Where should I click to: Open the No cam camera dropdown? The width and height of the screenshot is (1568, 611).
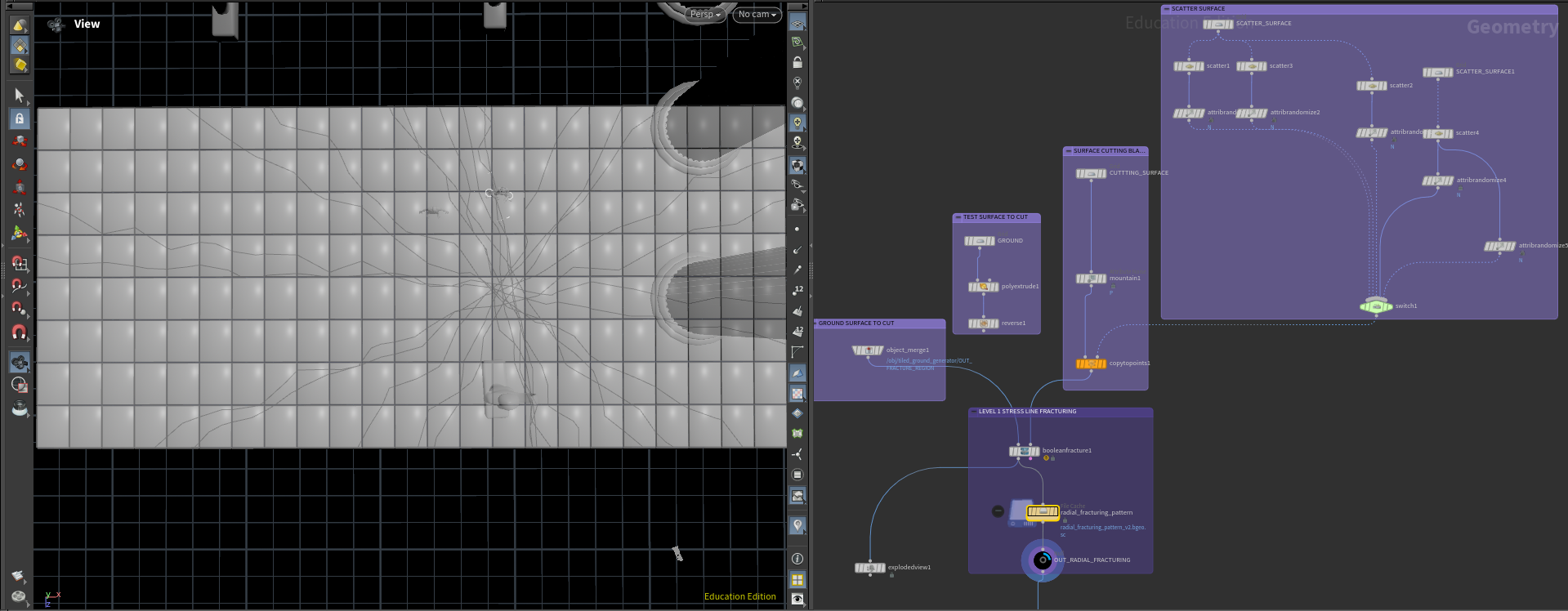pyautogui.click(x=757, y=14)
